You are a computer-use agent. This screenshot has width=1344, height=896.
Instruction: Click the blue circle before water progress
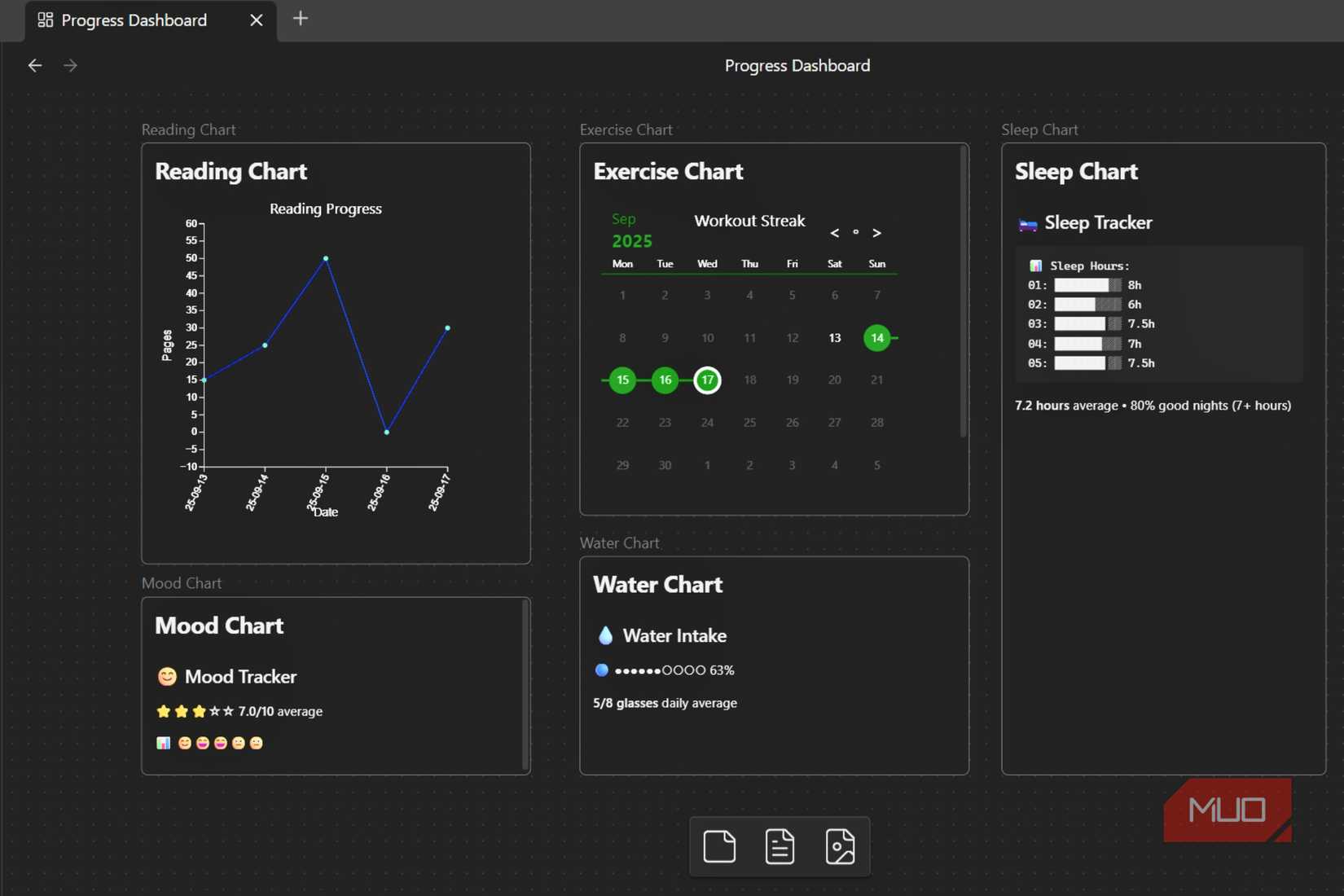[602, 670]
